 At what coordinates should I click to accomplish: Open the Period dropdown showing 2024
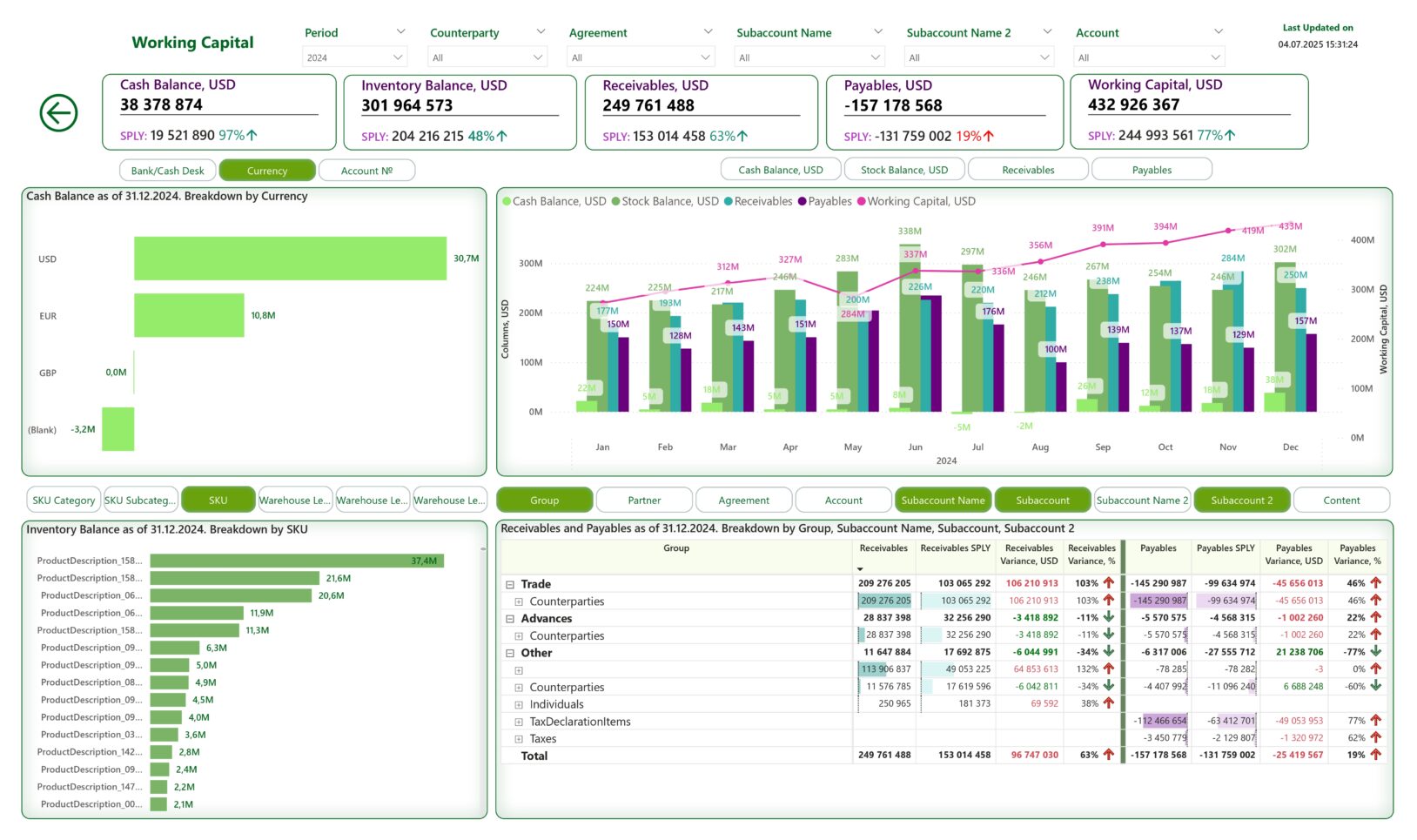click(354, 57)
